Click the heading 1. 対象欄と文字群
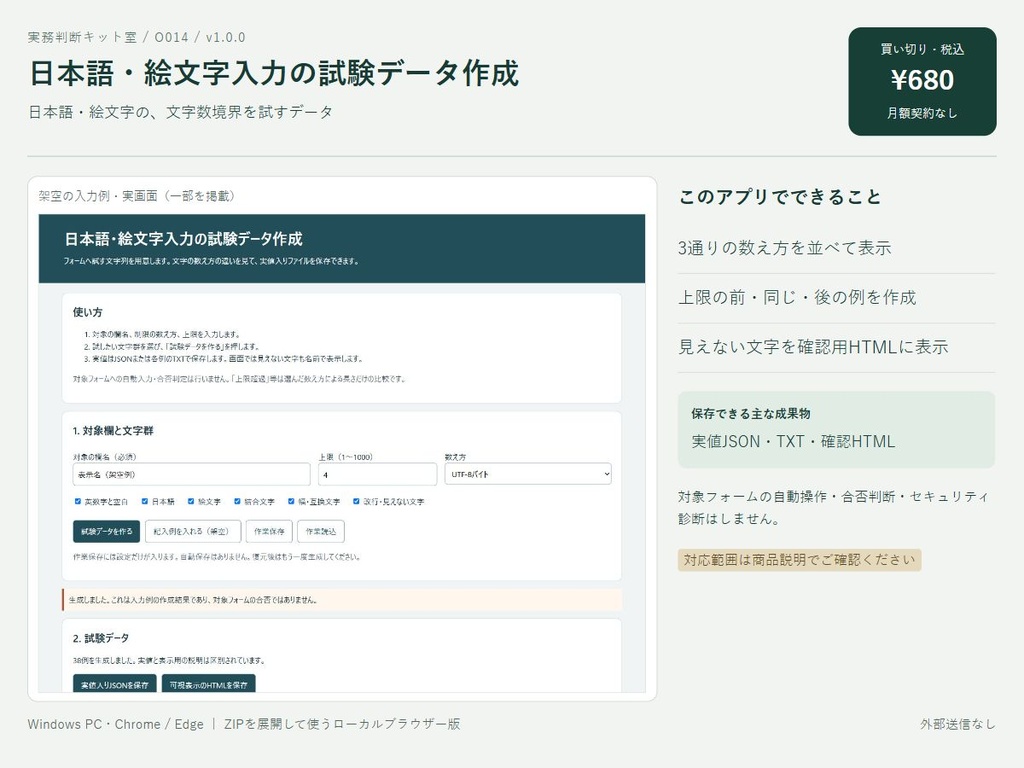Screen dimensions: 1024x768 (113, 430)
